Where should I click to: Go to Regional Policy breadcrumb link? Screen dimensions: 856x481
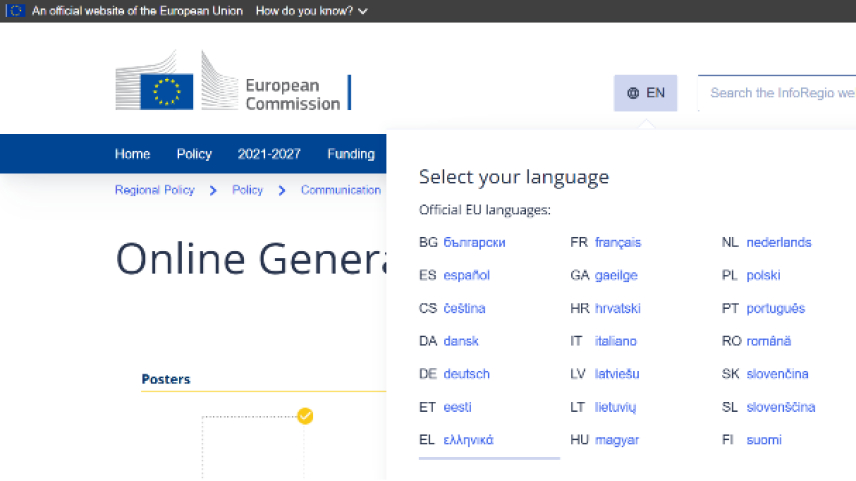tap(154, 190)
